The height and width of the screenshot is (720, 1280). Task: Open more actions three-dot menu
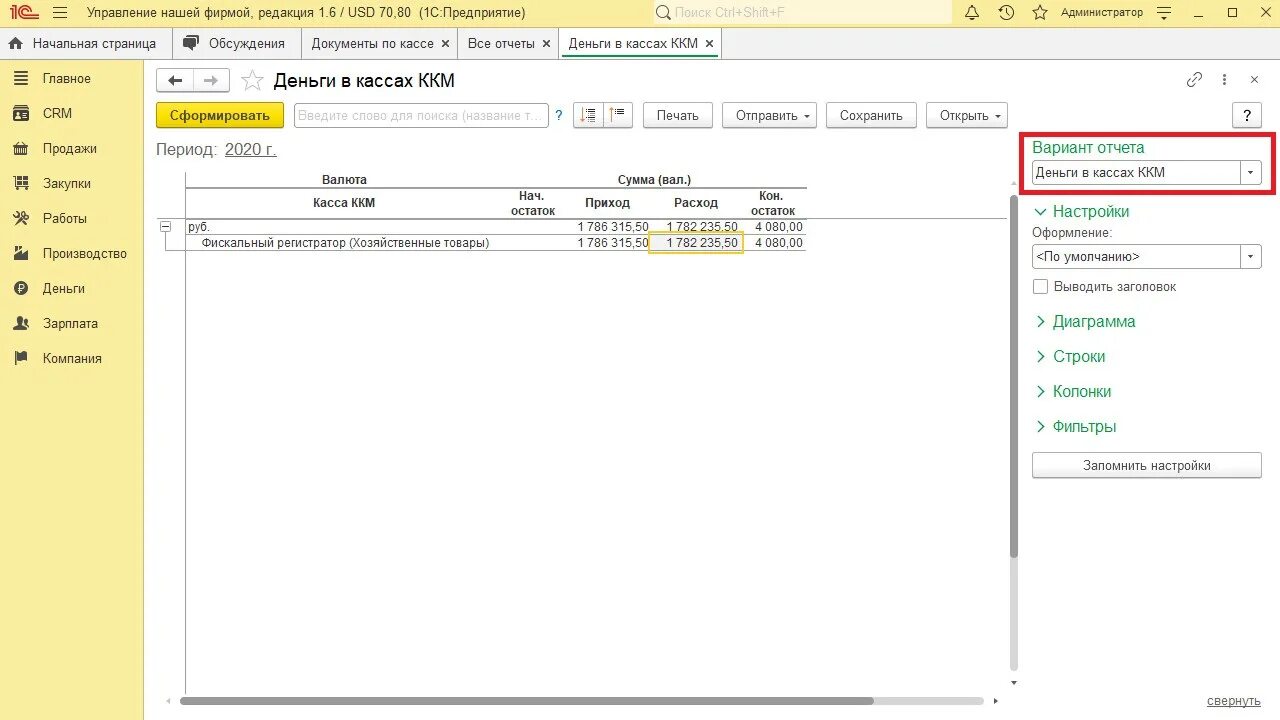tap(1225, 80)
